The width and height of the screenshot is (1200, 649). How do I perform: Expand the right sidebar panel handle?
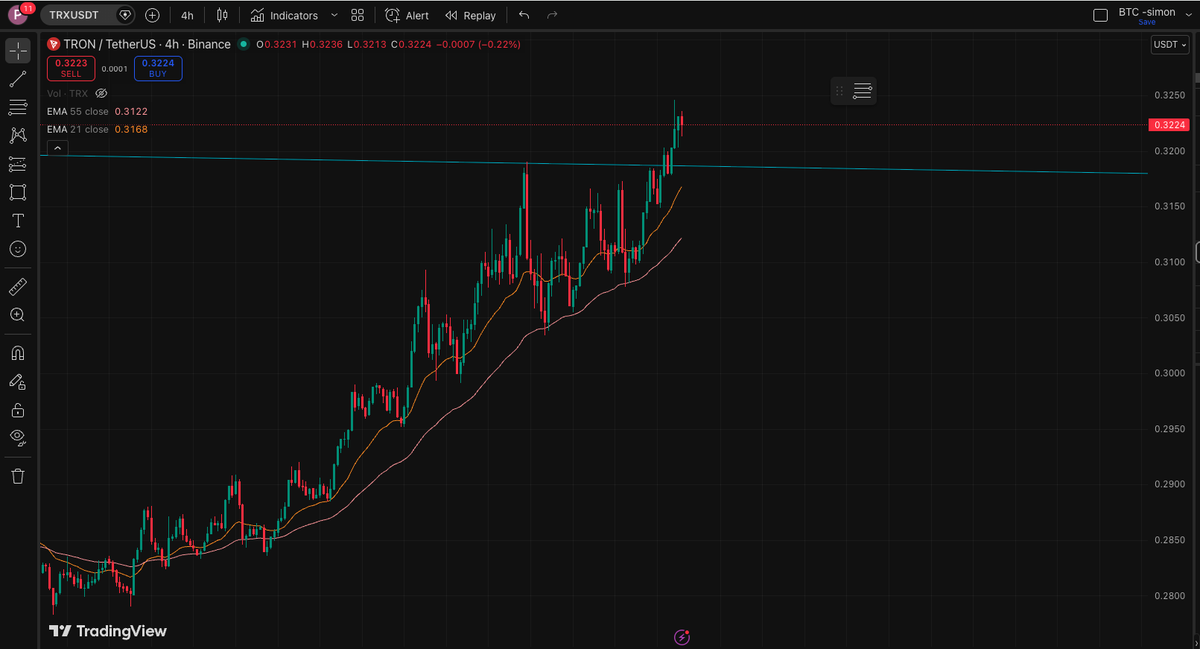coord(1196,250)
